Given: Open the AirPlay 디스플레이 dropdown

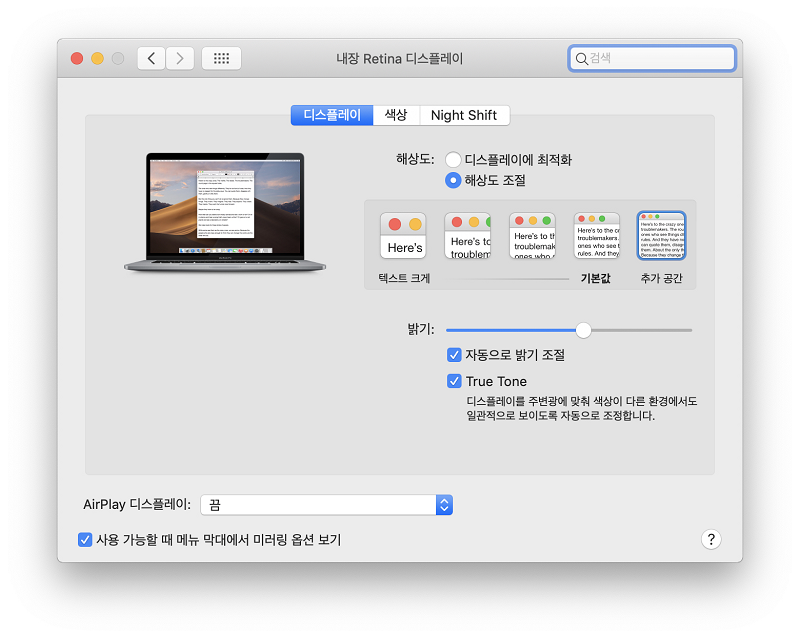Looking at the screenshot, I should [327, 505].
